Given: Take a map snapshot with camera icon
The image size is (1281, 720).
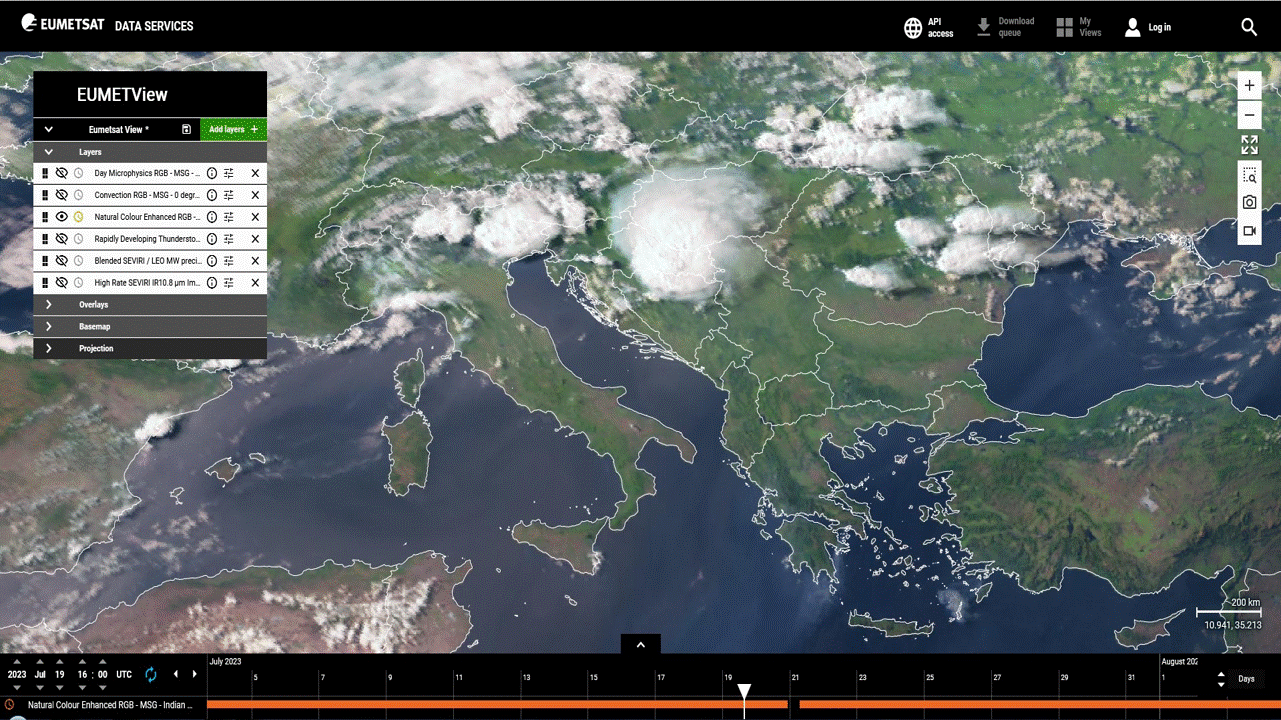Looking at the screenshot, I should pos(1249,203).
